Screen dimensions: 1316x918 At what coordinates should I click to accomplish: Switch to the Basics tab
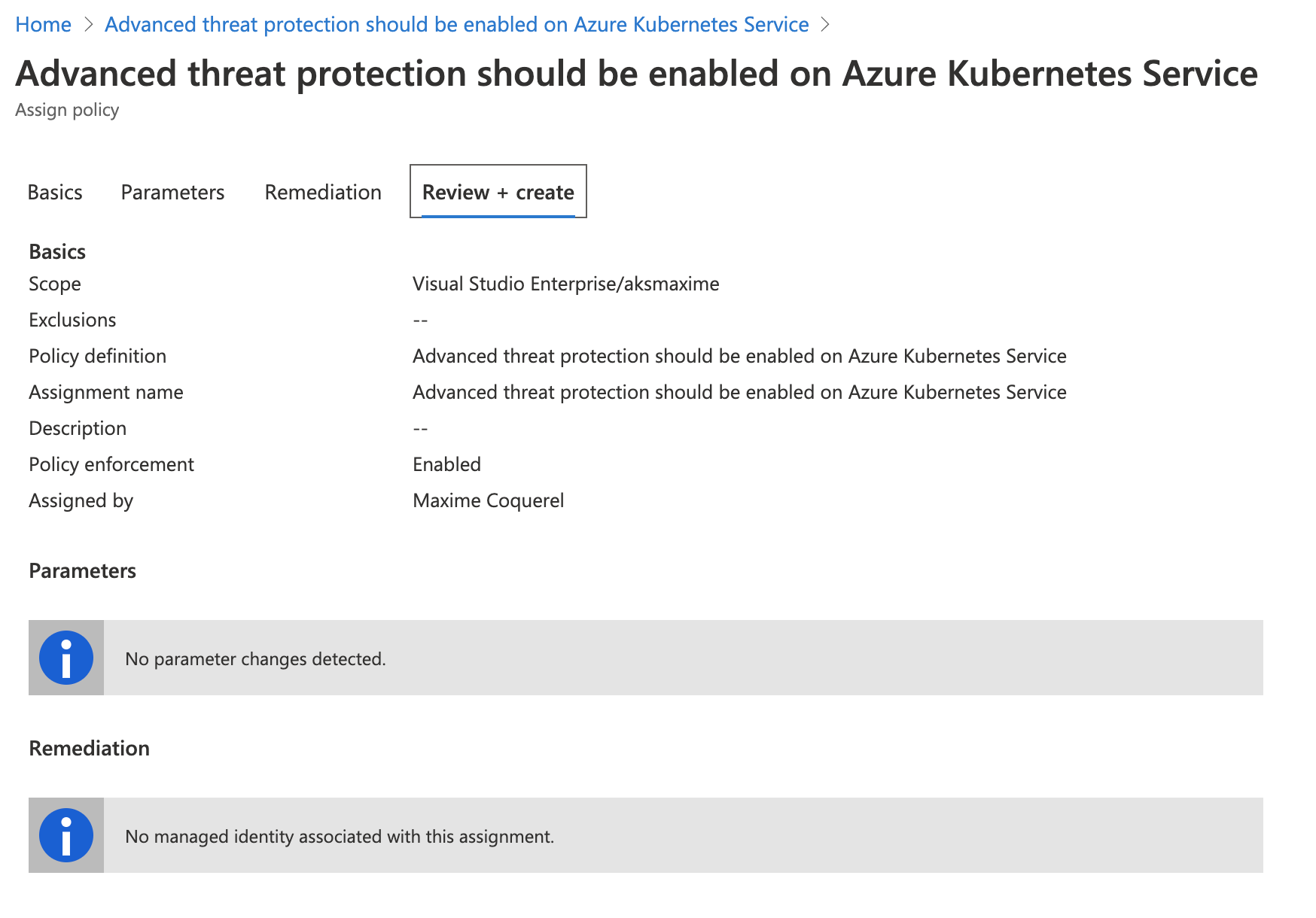54,192
